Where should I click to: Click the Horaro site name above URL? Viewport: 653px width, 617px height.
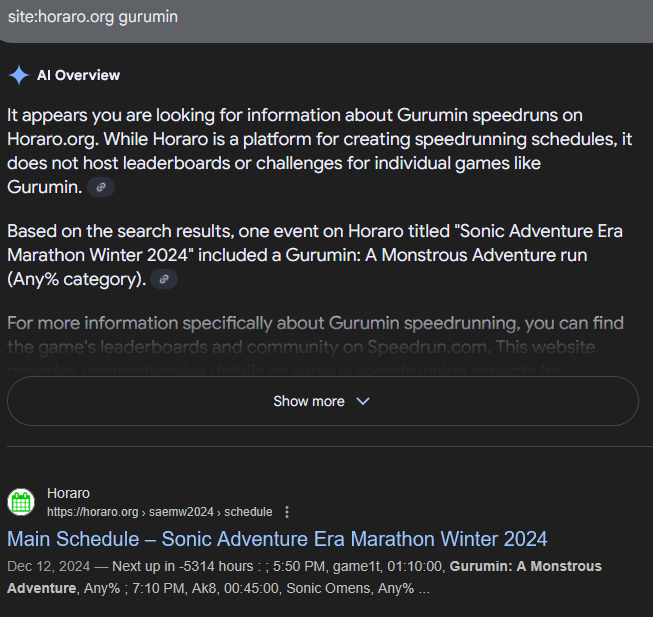(68, 493)
